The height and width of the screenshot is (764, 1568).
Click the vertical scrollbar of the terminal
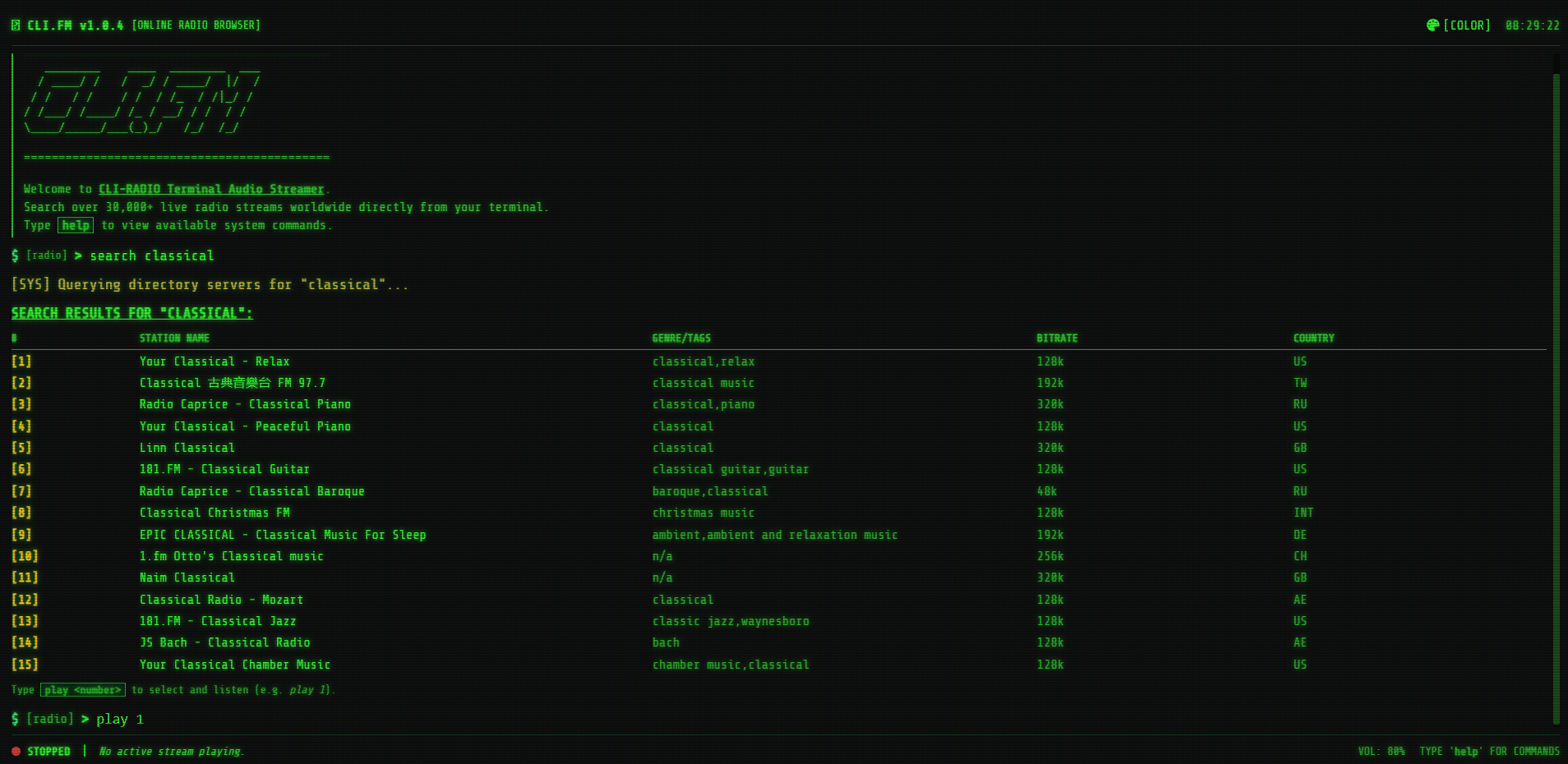click(1556, 398)
